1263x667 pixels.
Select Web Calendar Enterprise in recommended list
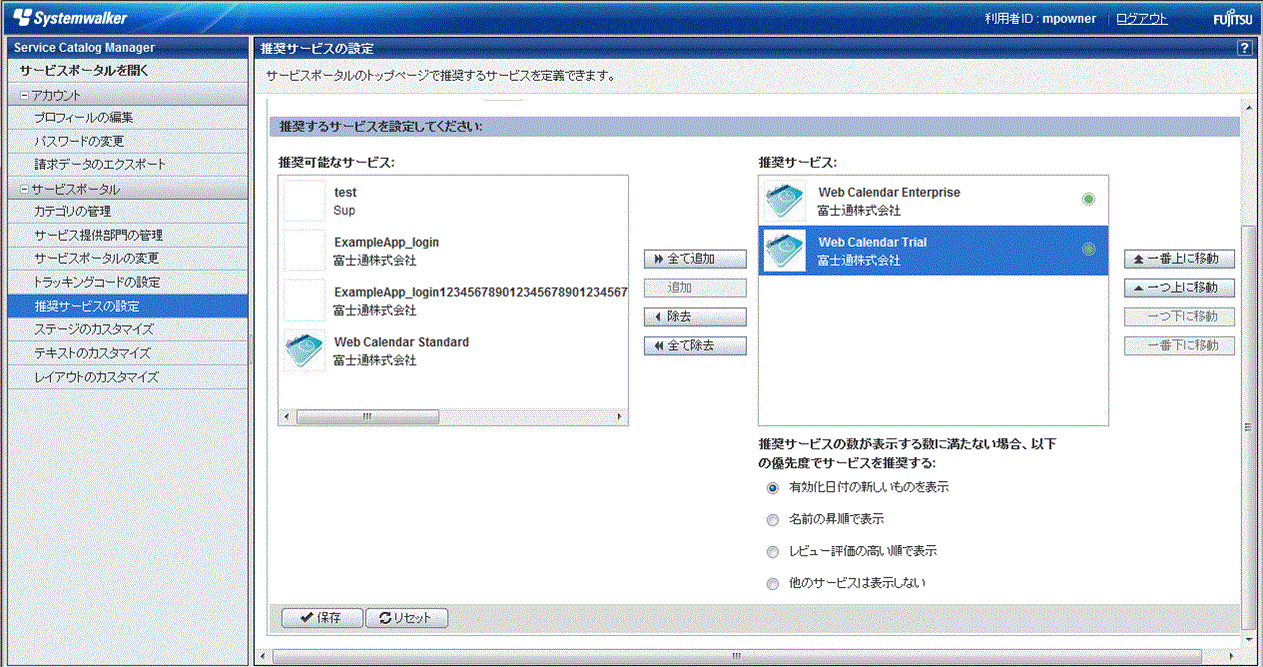tap(933, 201)
